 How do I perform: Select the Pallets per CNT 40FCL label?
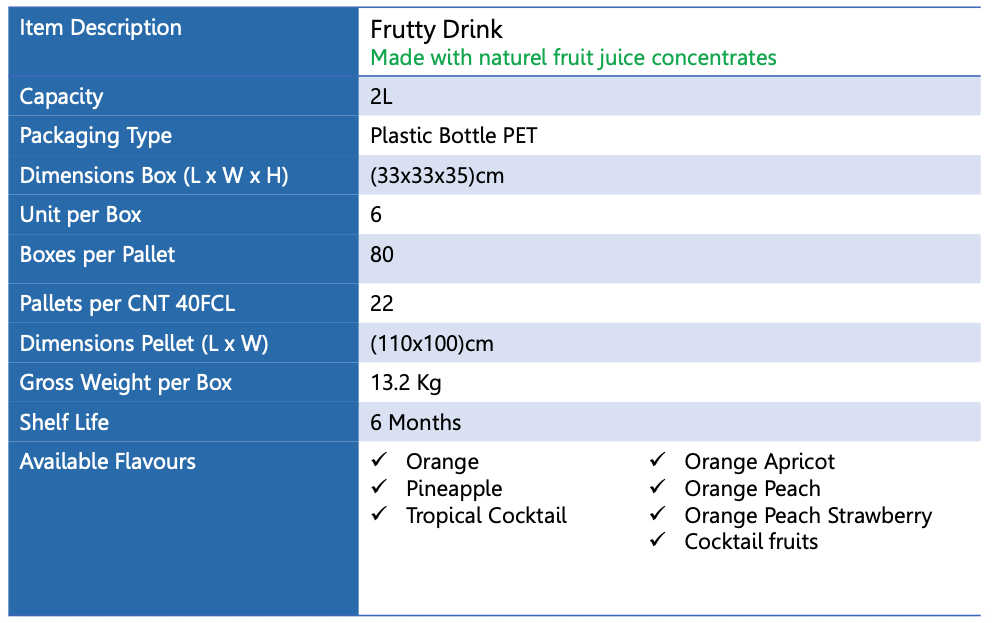tap(127, 304)
